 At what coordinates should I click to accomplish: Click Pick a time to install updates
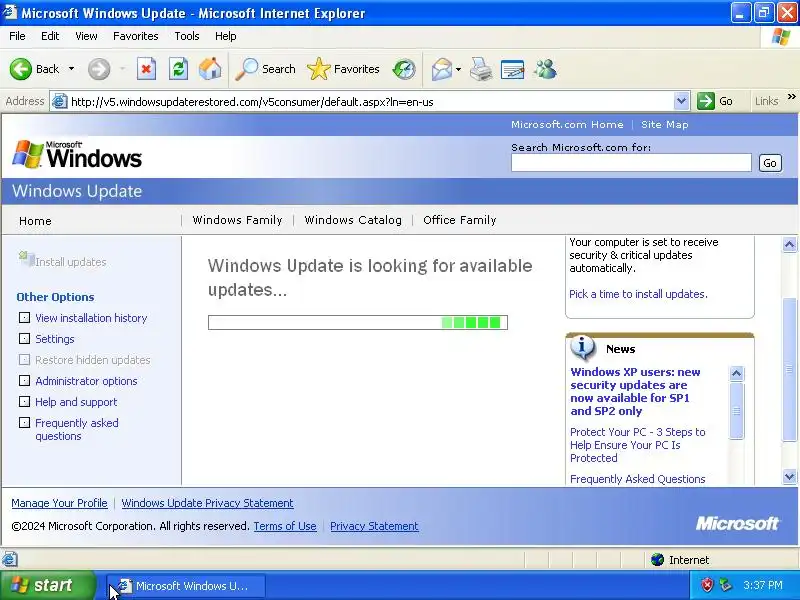(638, 294)
